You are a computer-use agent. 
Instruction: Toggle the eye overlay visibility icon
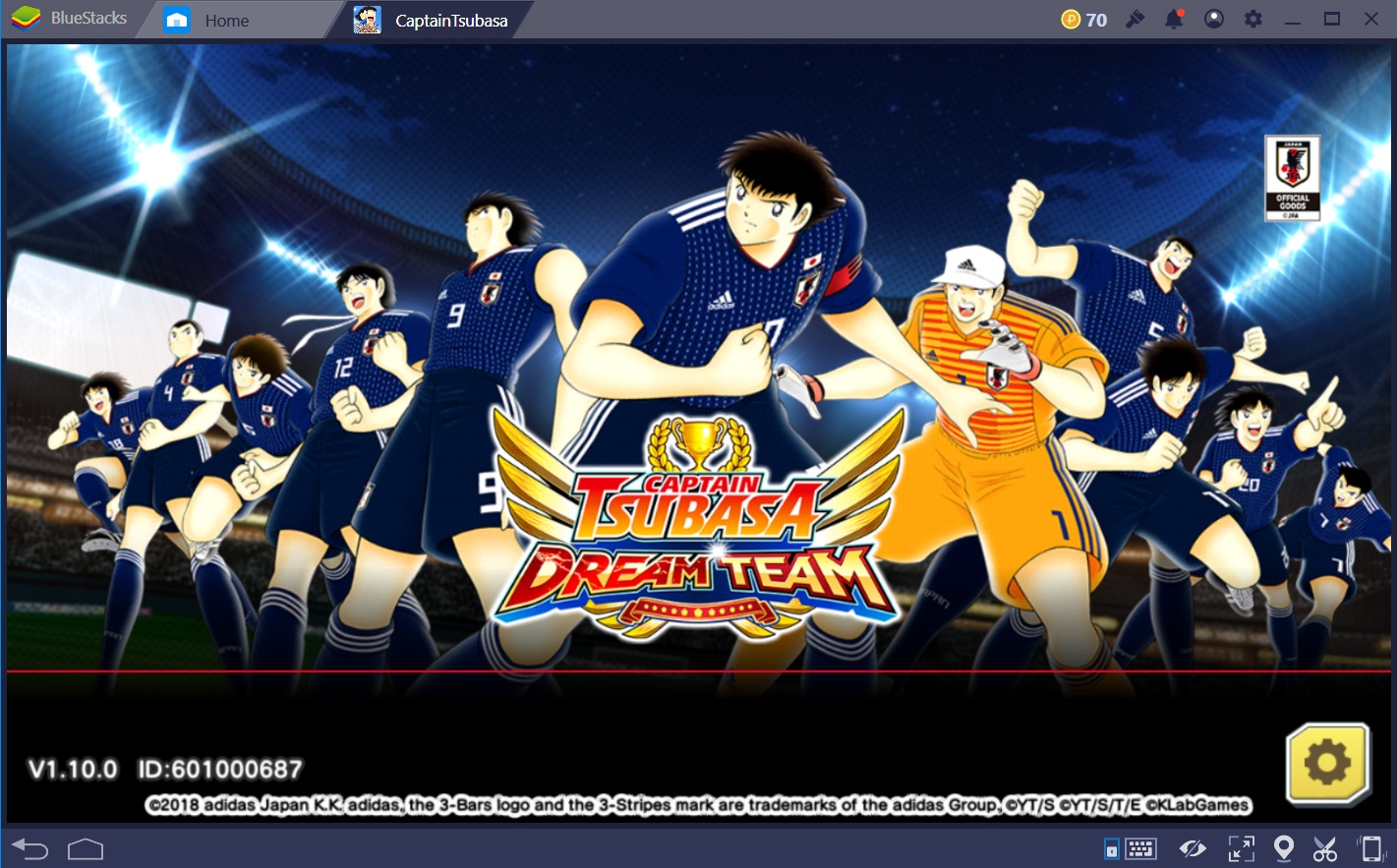pos(1193,848)
